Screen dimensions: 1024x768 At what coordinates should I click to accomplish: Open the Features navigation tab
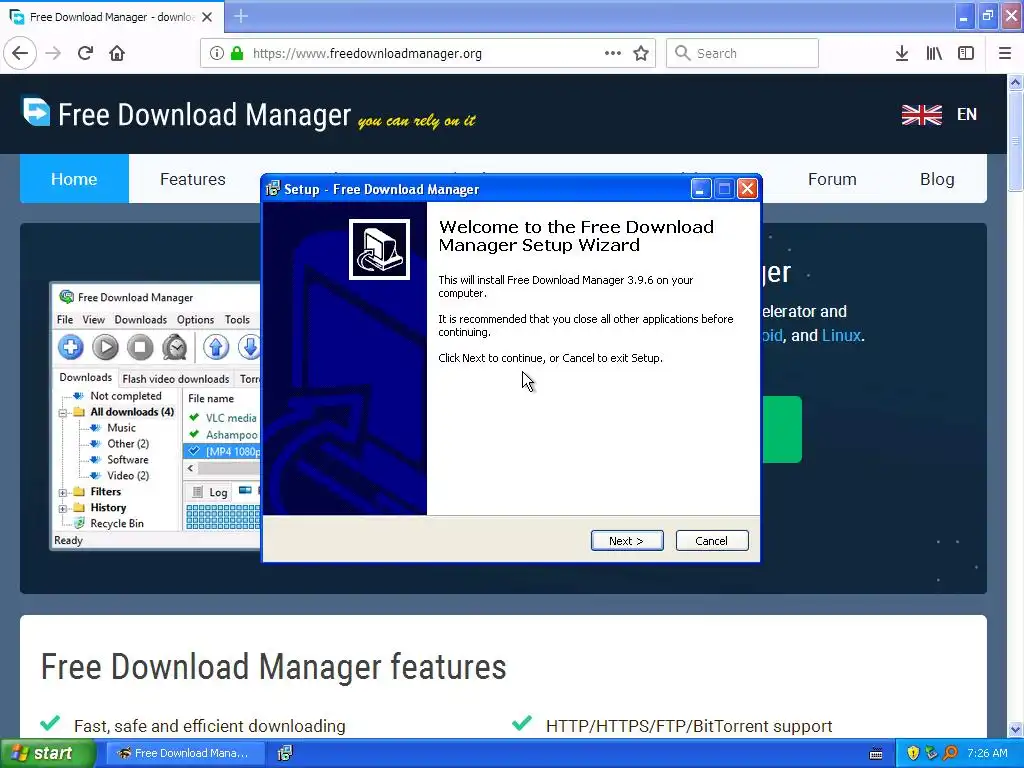click(193, 179)
